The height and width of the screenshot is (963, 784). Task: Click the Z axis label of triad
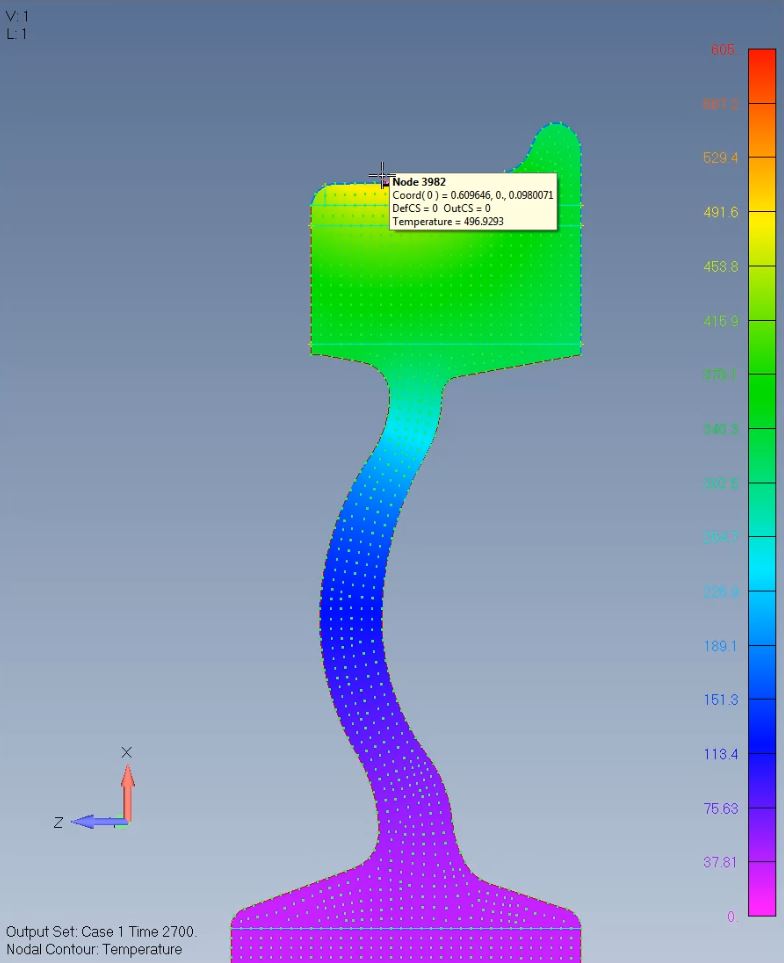(59, 822)
